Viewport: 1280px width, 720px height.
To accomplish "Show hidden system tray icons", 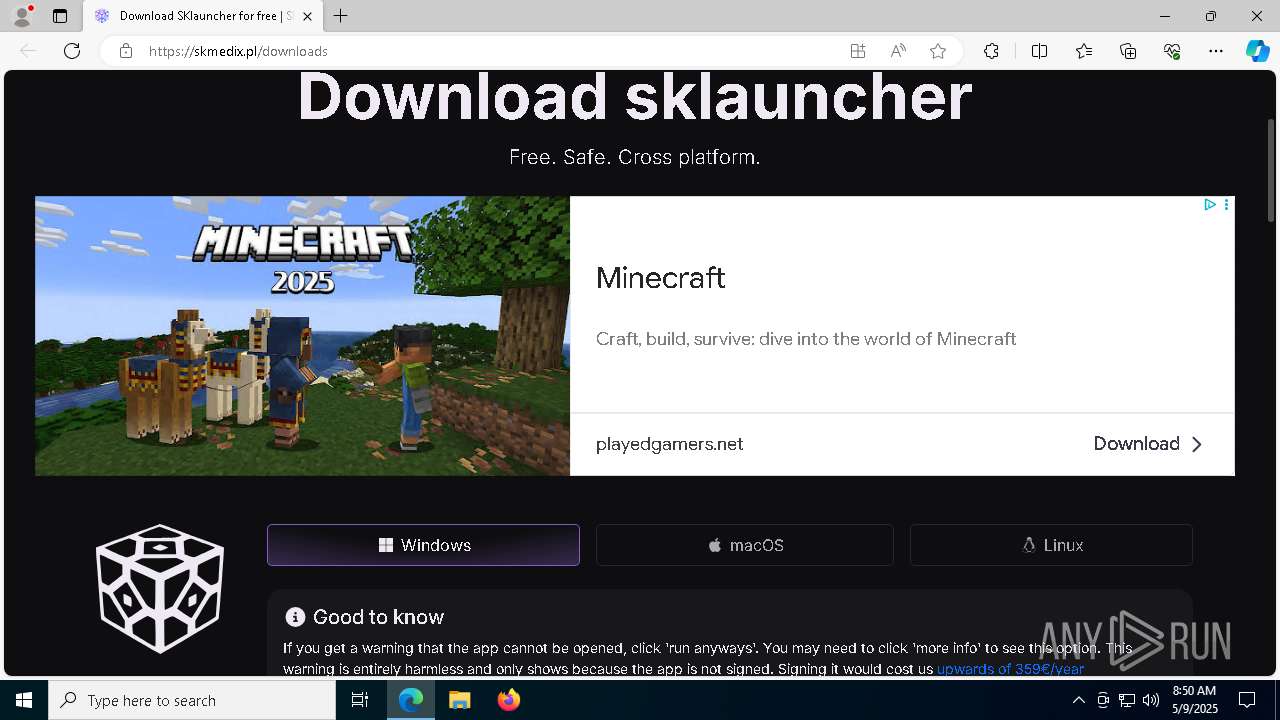I will (x=1078, y=700).
